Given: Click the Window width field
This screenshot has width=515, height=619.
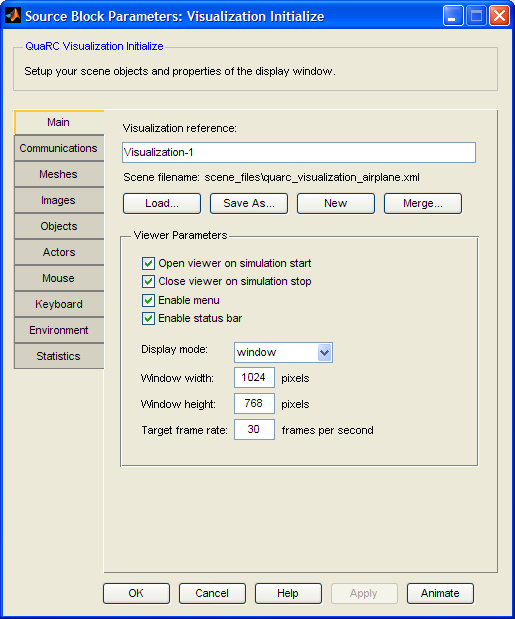Looking at the screenshot, I should (254, 378).
